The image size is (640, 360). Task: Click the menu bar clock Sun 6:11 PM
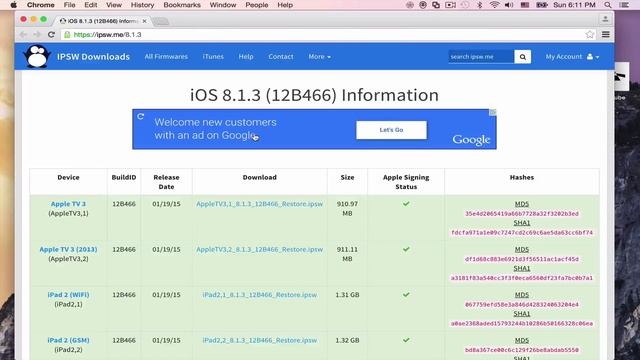click(x=574, y=5)
